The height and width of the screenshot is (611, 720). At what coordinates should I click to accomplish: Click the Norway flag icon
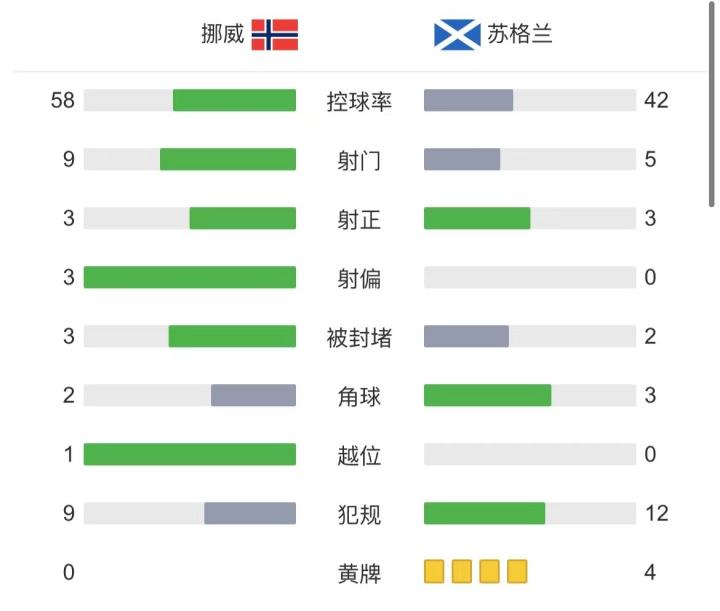[x=274, y=35]
